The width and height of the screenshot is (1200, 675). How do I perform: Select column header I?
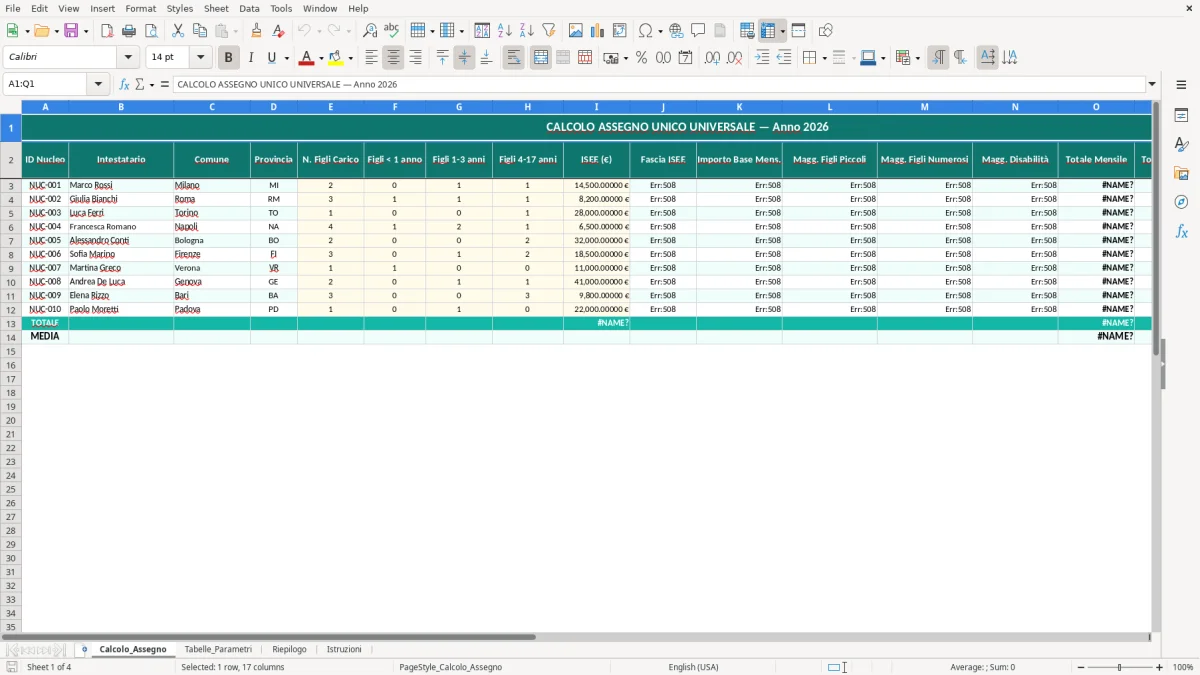pos(596,106)
